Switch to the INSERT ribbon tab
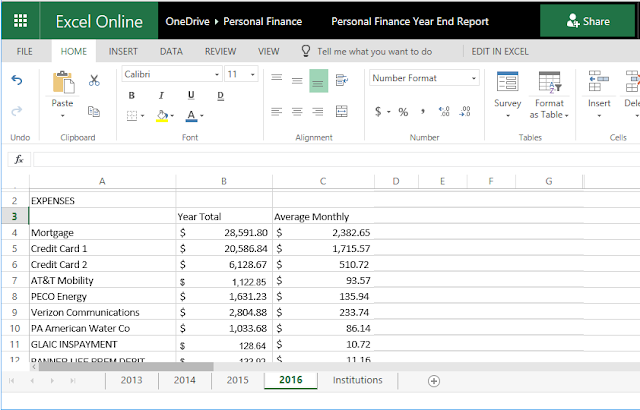Viewport: 640px width, 410px height. tap(123, 50)
